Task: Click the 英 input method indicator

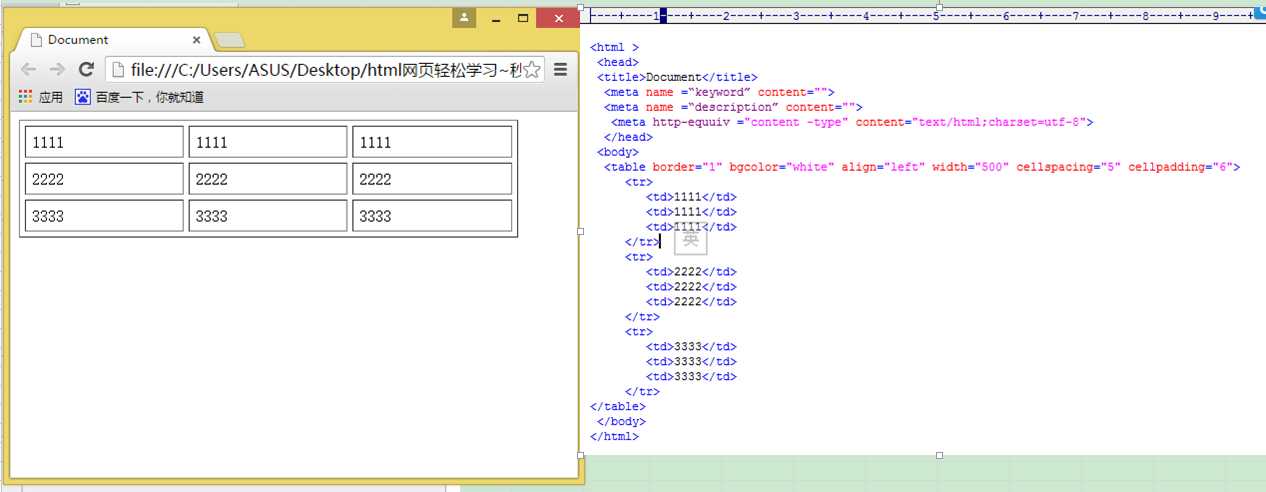Action: [691, 241]
